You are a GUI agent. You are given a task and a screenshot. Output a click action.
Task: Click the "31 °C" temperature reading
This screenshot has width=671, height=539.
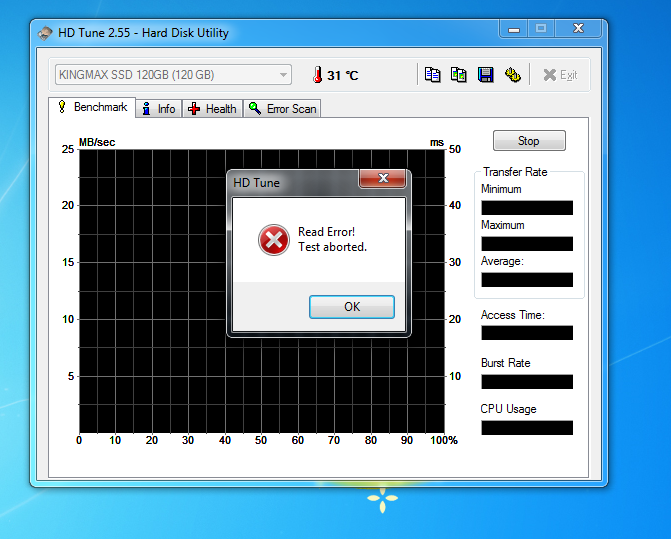(x=342, y=76)
